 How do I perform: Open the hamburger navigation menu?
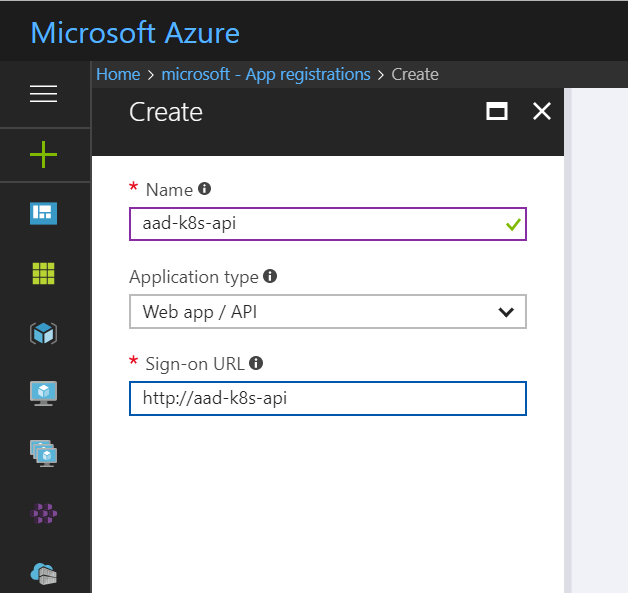coord(44,94)
